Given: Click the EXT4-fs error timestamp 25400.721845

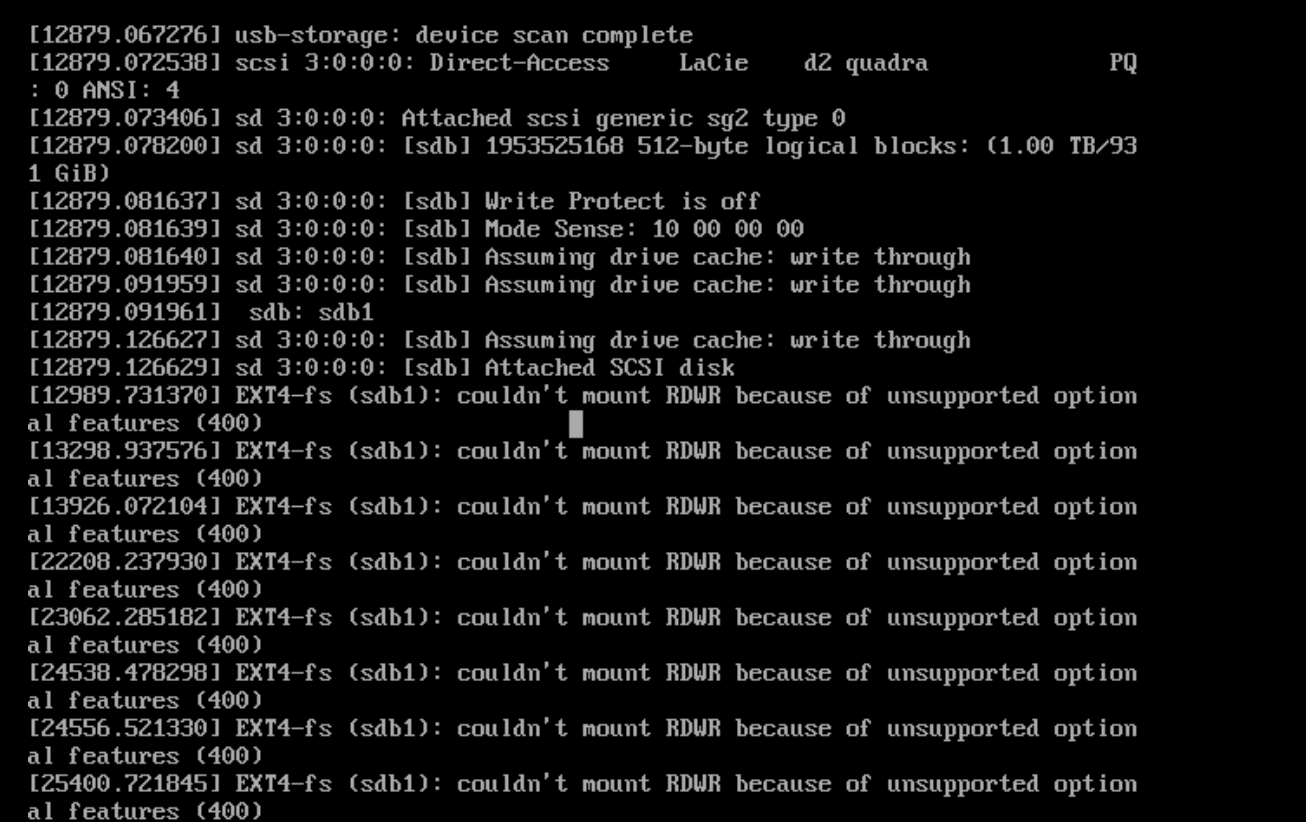Looking at the screenshot, I should coord(125,784).
